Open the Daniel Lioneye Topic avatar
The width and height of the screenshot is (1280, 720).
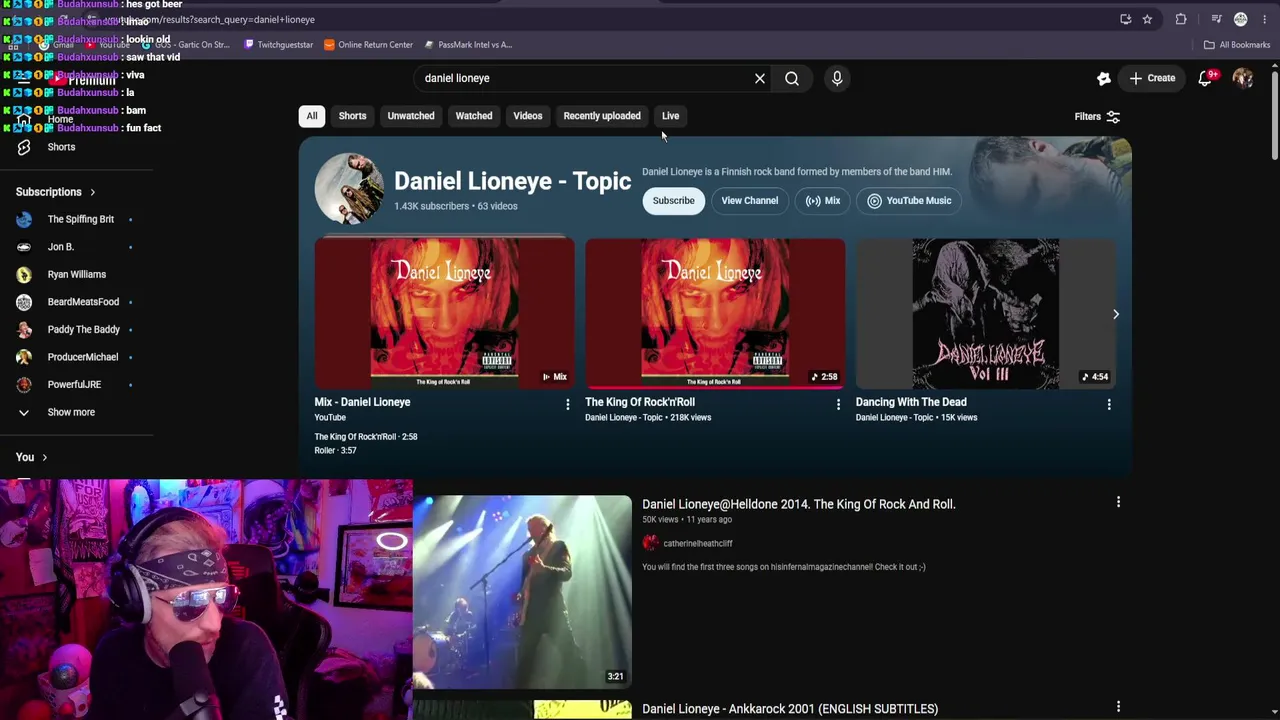point(349,188)
